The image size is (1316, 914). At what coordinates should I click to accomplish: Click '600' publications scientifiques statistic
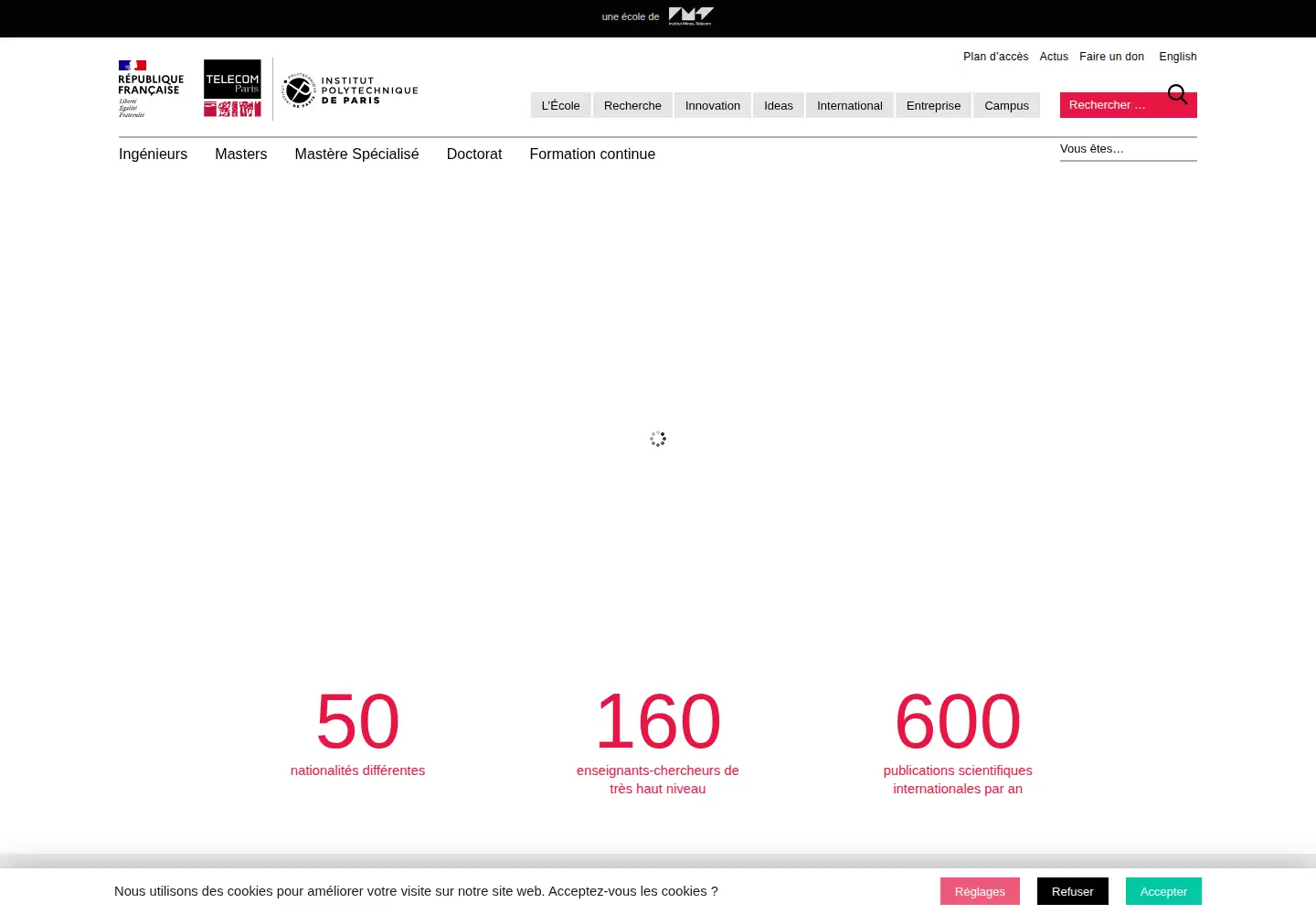[958, 722]
